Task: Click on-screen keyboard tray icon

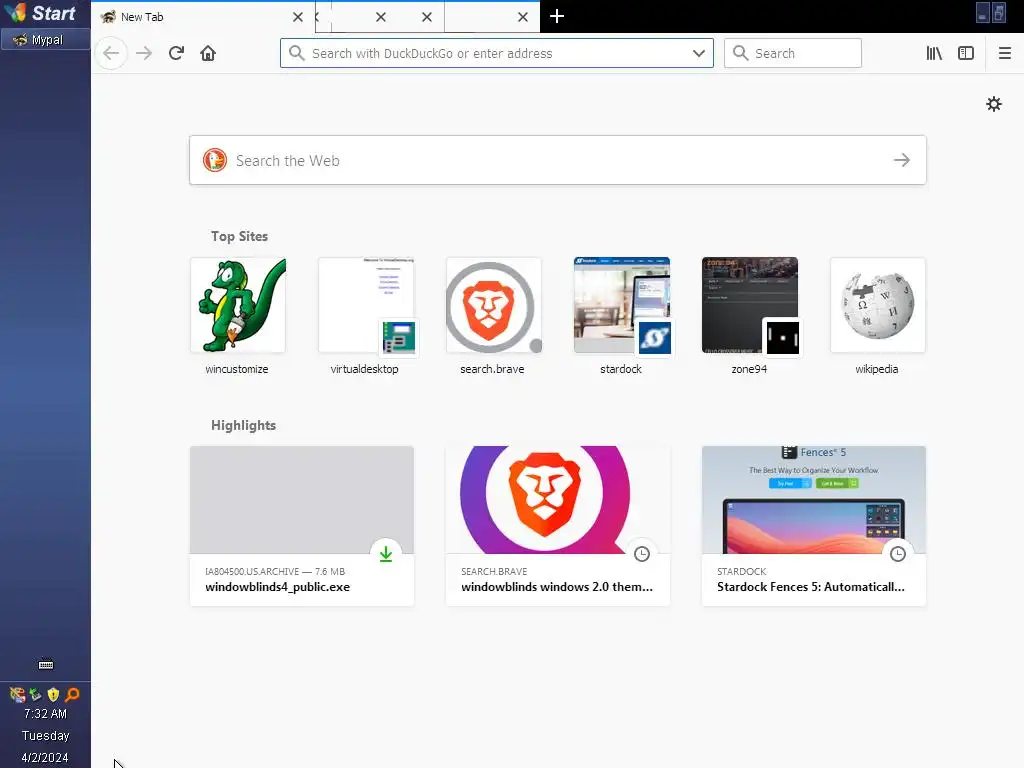Action: [x=46, y=665]
